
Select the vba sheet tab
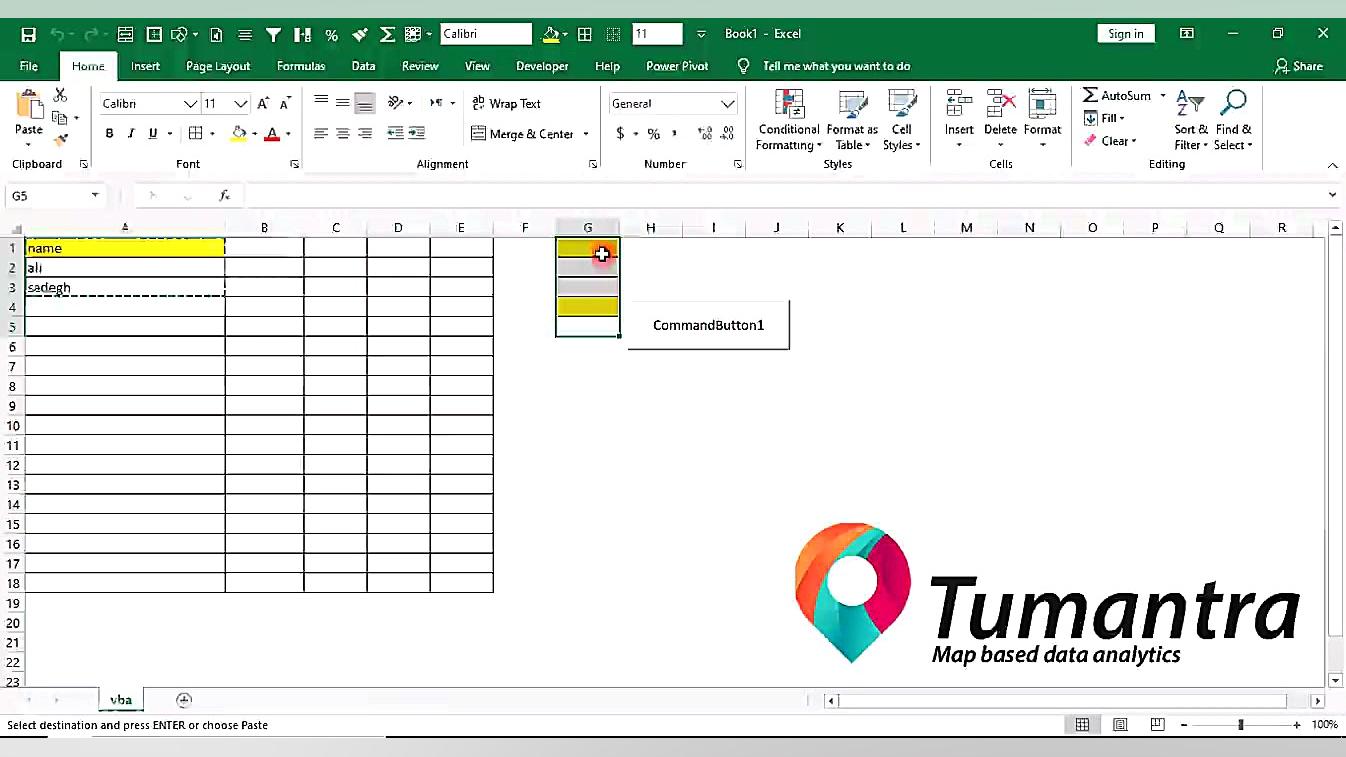point(120,699)
